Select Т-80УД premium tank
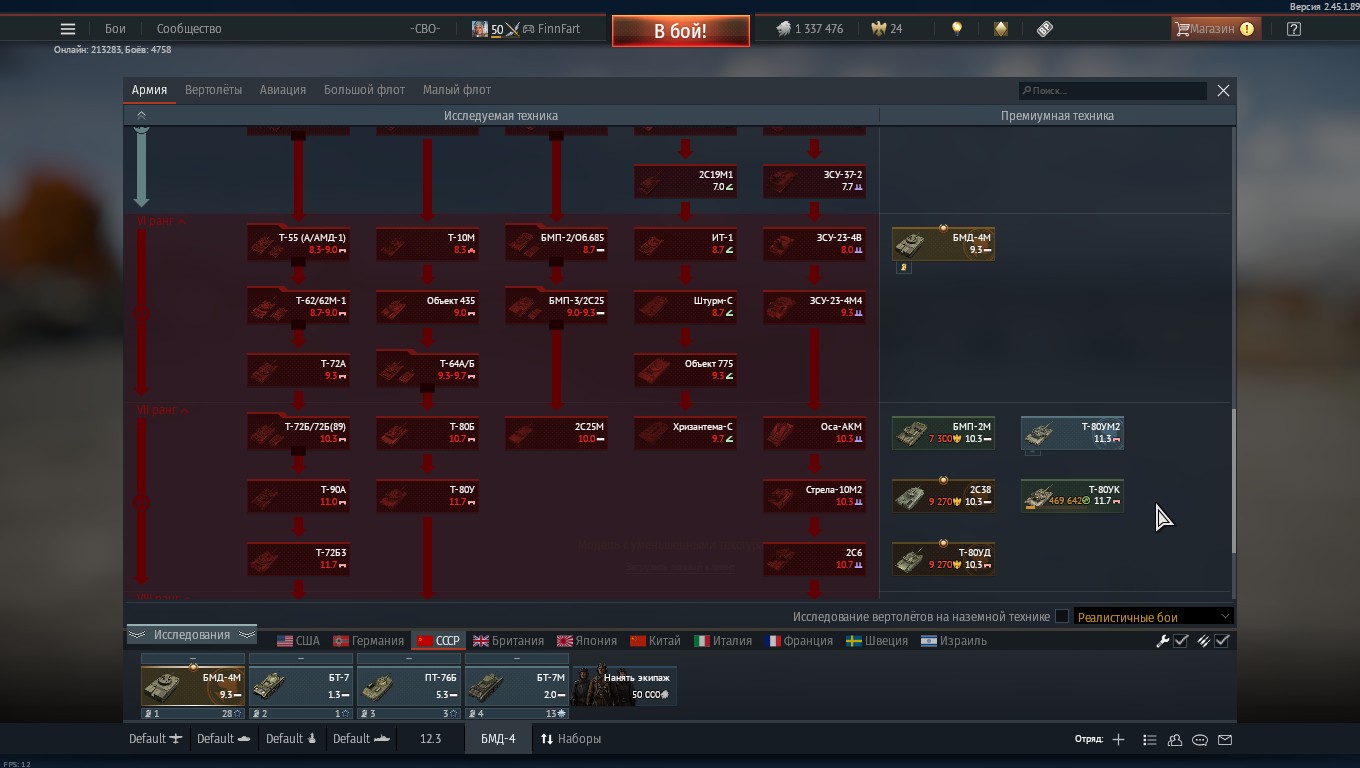1360x768 pixels. (x=943, y=559)
